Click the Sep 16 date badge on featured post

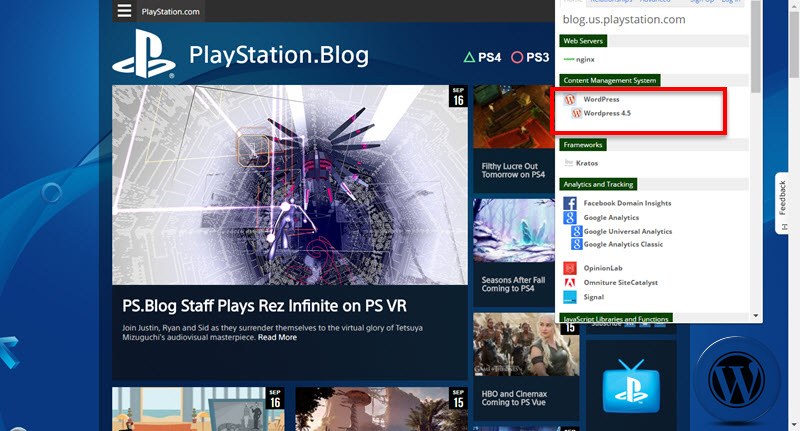(x=458, y=96)
